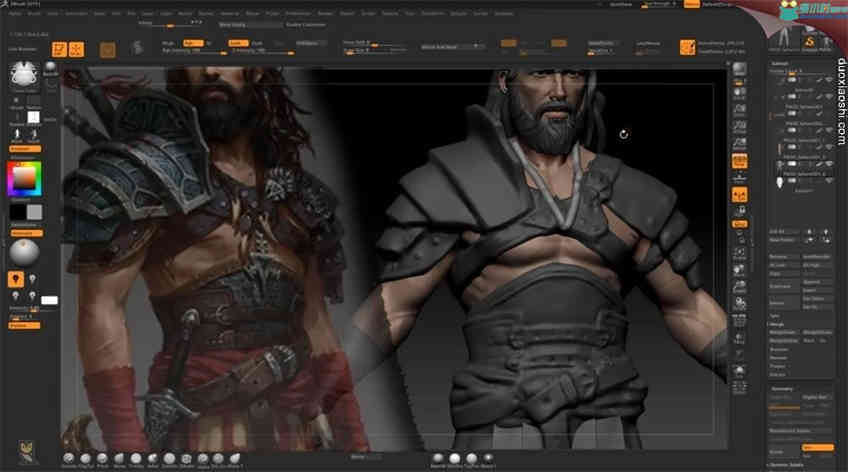Expand the Extract section in Subtool panel
Screen dimensions: 848x472
pyautogui.click(x=778, y=375)
